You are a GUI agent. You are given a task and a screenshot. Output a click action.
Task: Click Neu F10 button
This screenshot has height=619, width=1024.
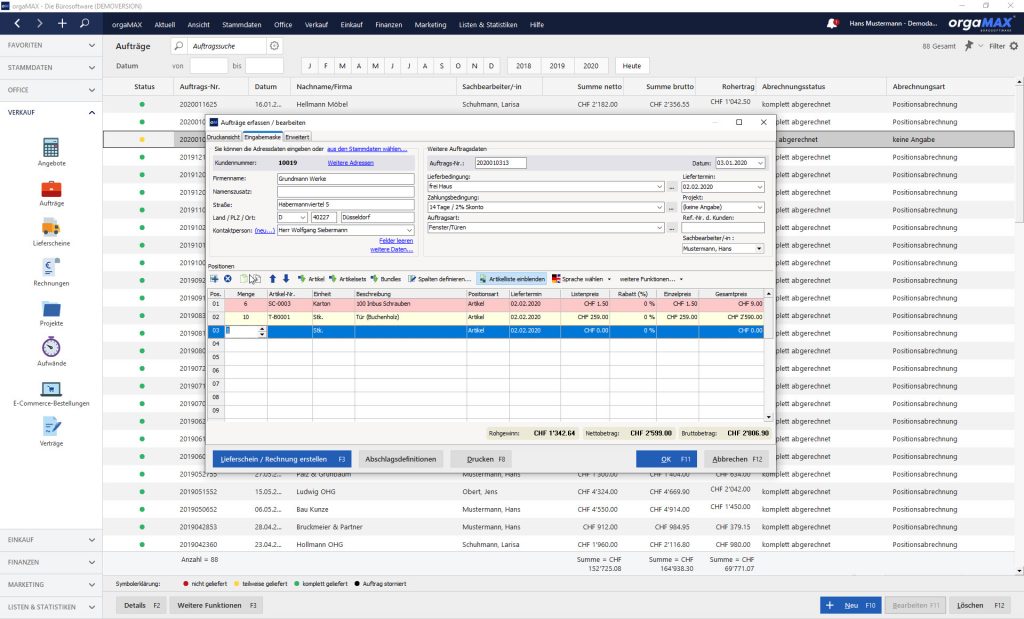(850, 605)
